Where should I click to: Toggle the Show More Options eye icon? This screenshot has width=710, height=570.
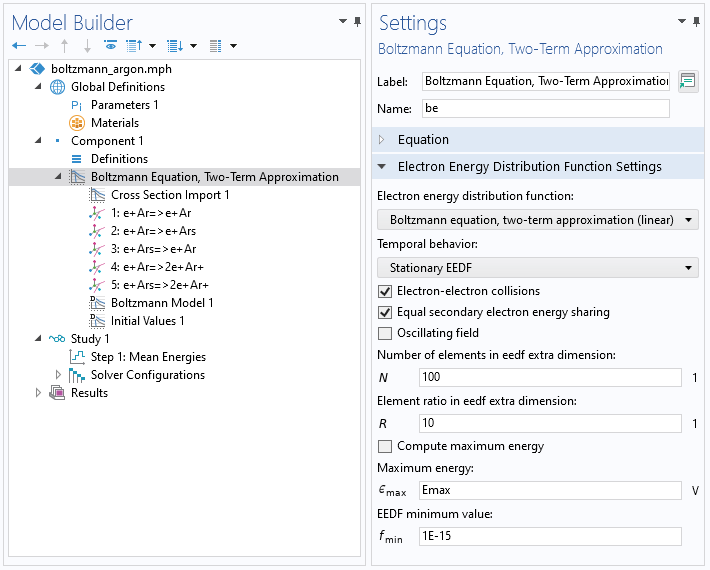pos(110,45)
